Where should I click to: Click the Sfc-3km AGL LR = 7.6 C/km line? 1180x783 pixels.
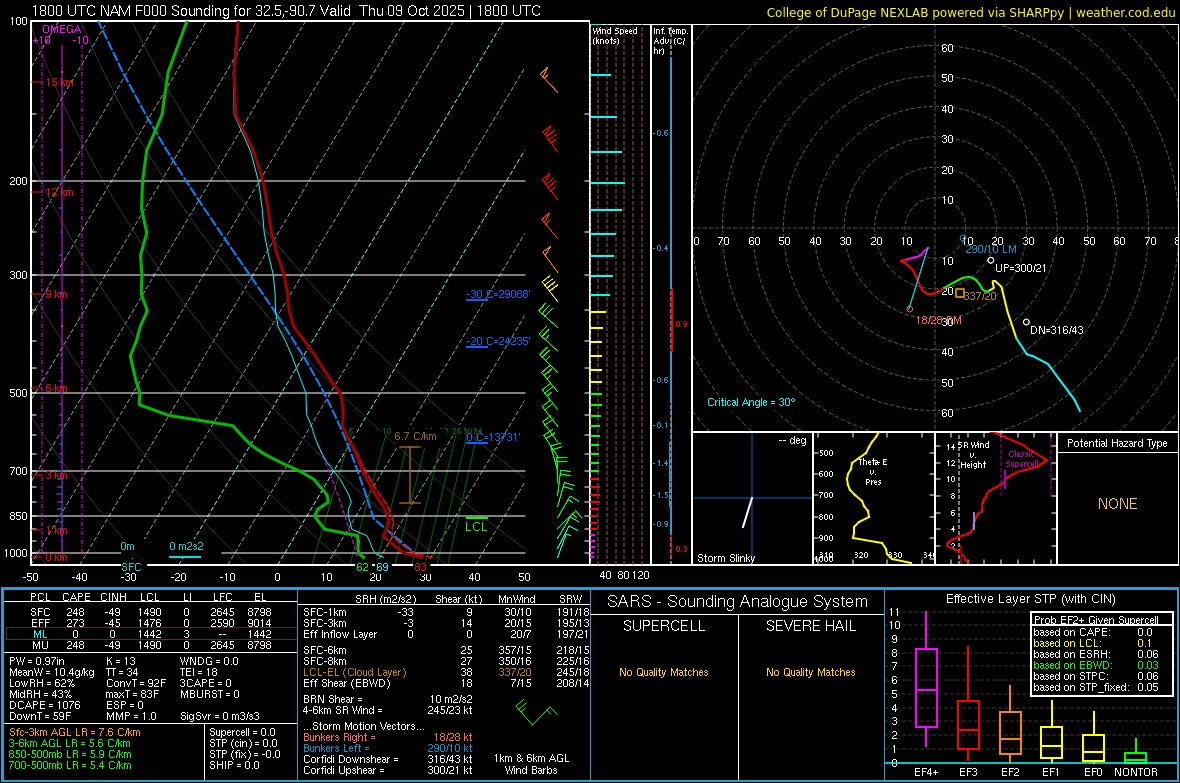[x=75, y=733]
